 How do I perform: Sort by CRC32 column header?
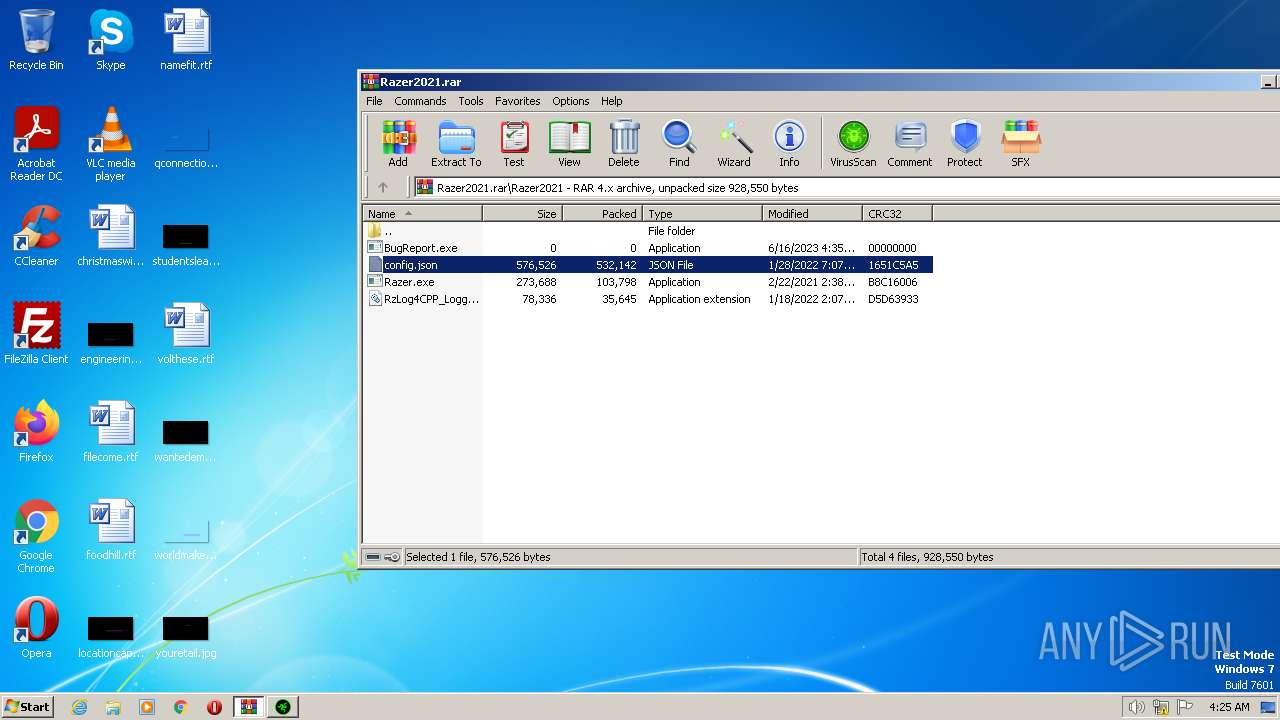pyautogui.click(x=898, y=213)
